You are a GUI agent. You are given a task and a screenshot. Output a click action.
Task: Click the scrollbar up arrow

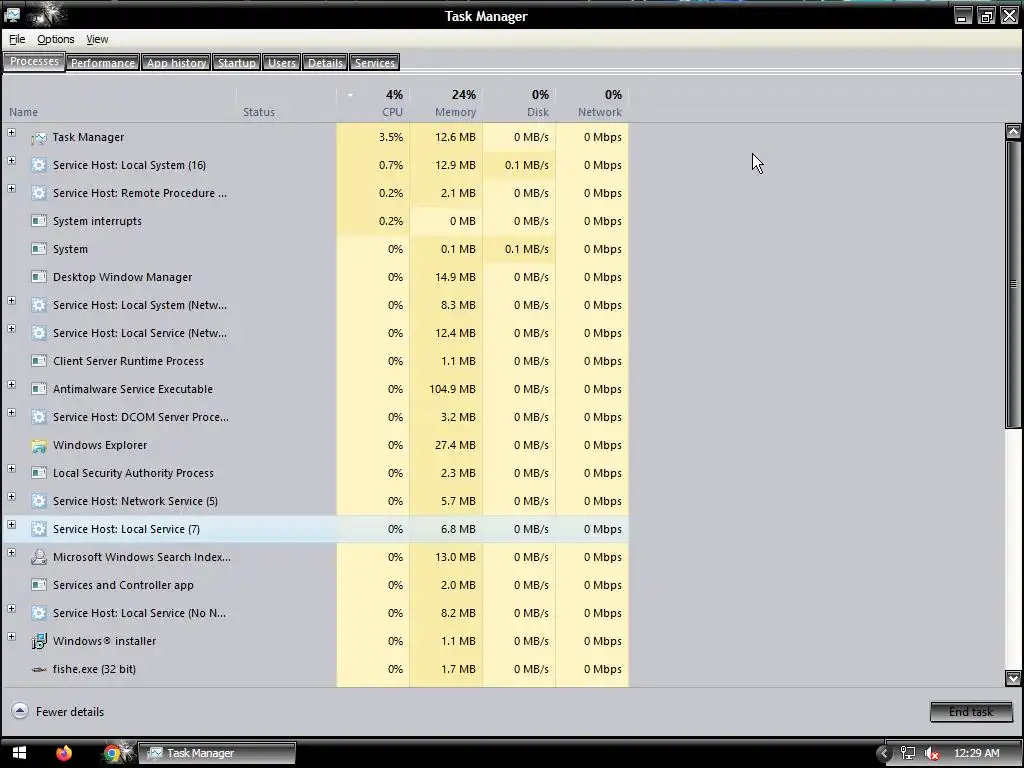[1013, 131]
